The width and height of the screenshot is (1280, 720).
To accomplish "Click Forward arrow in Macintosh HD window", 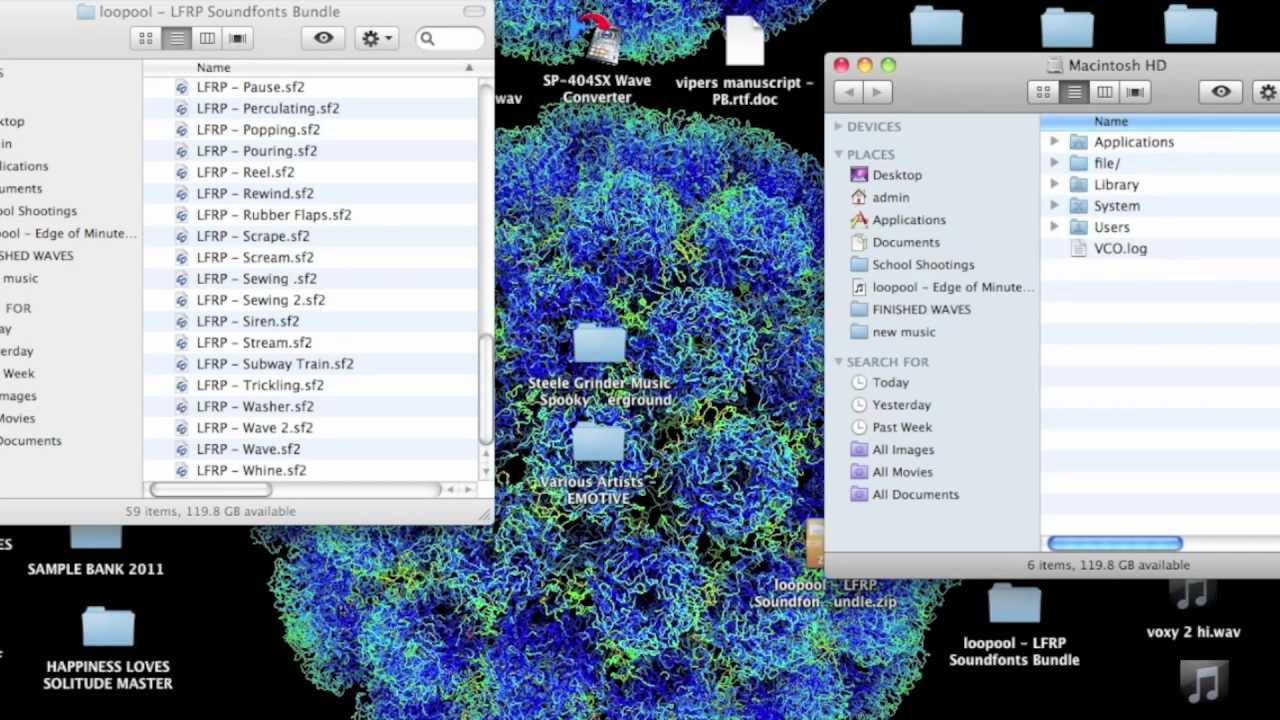I will point(876,92).
